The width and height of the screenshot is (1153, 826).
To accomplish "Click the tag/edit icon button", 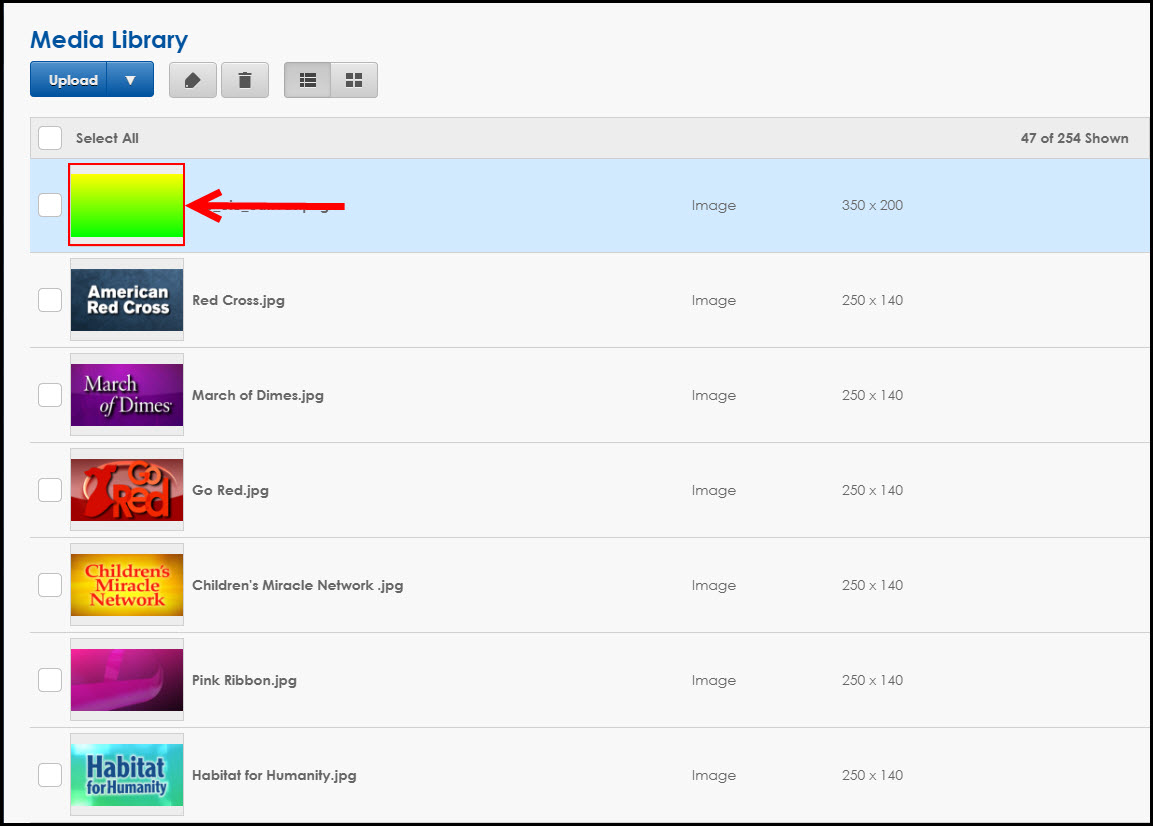I will (193, 80).
